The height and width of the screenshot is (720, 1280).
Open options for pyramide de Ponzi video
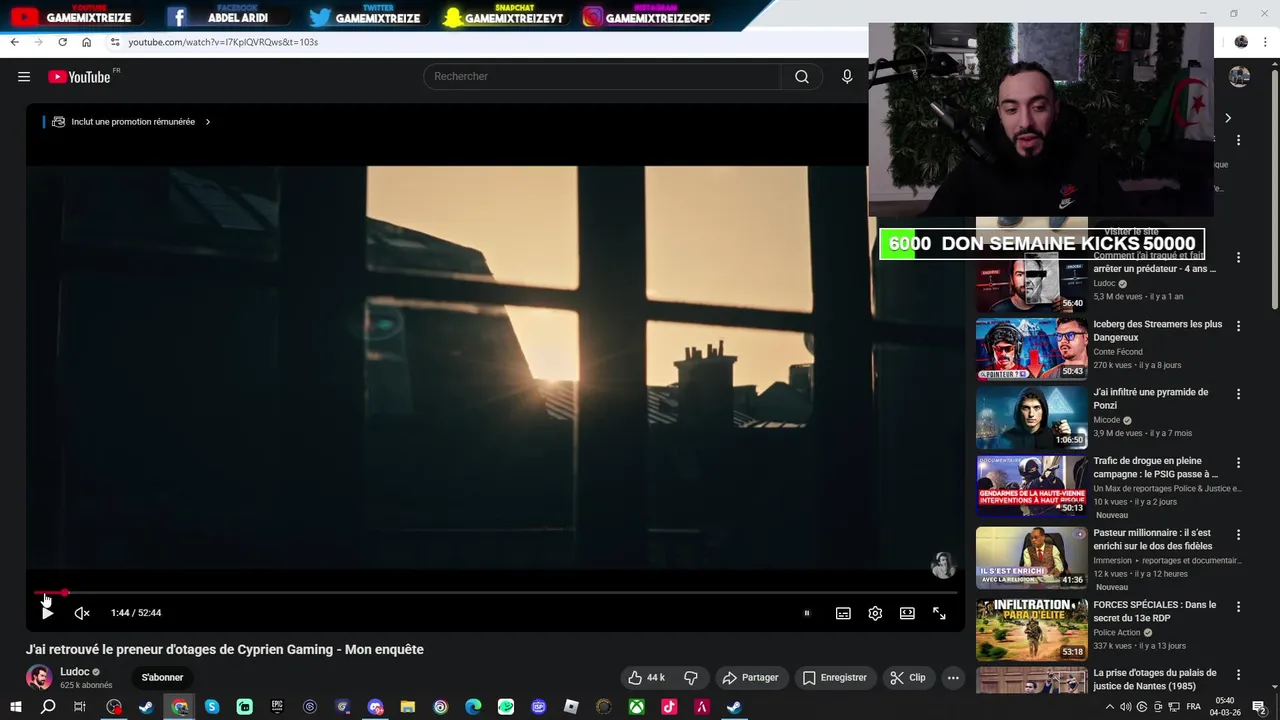[1238, 394]
